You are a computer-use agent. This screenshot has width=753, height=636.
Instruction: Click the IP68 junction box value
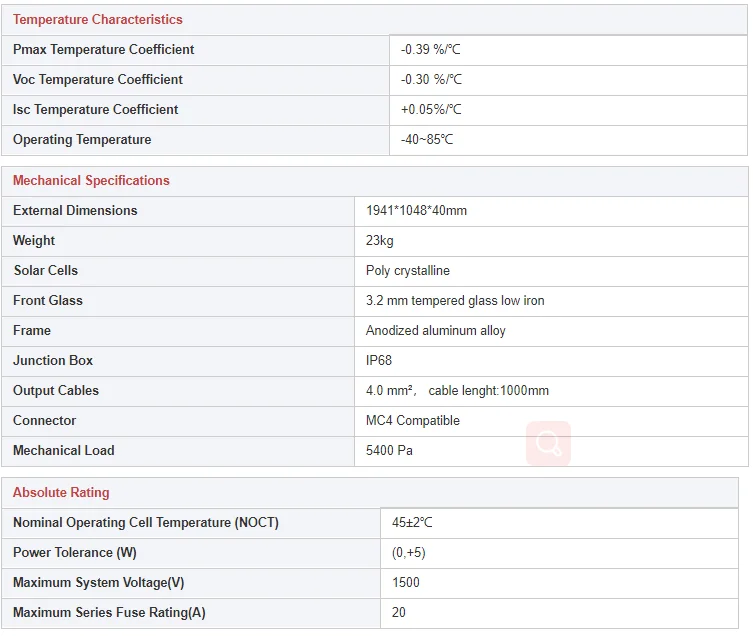[x=379, y=361]
